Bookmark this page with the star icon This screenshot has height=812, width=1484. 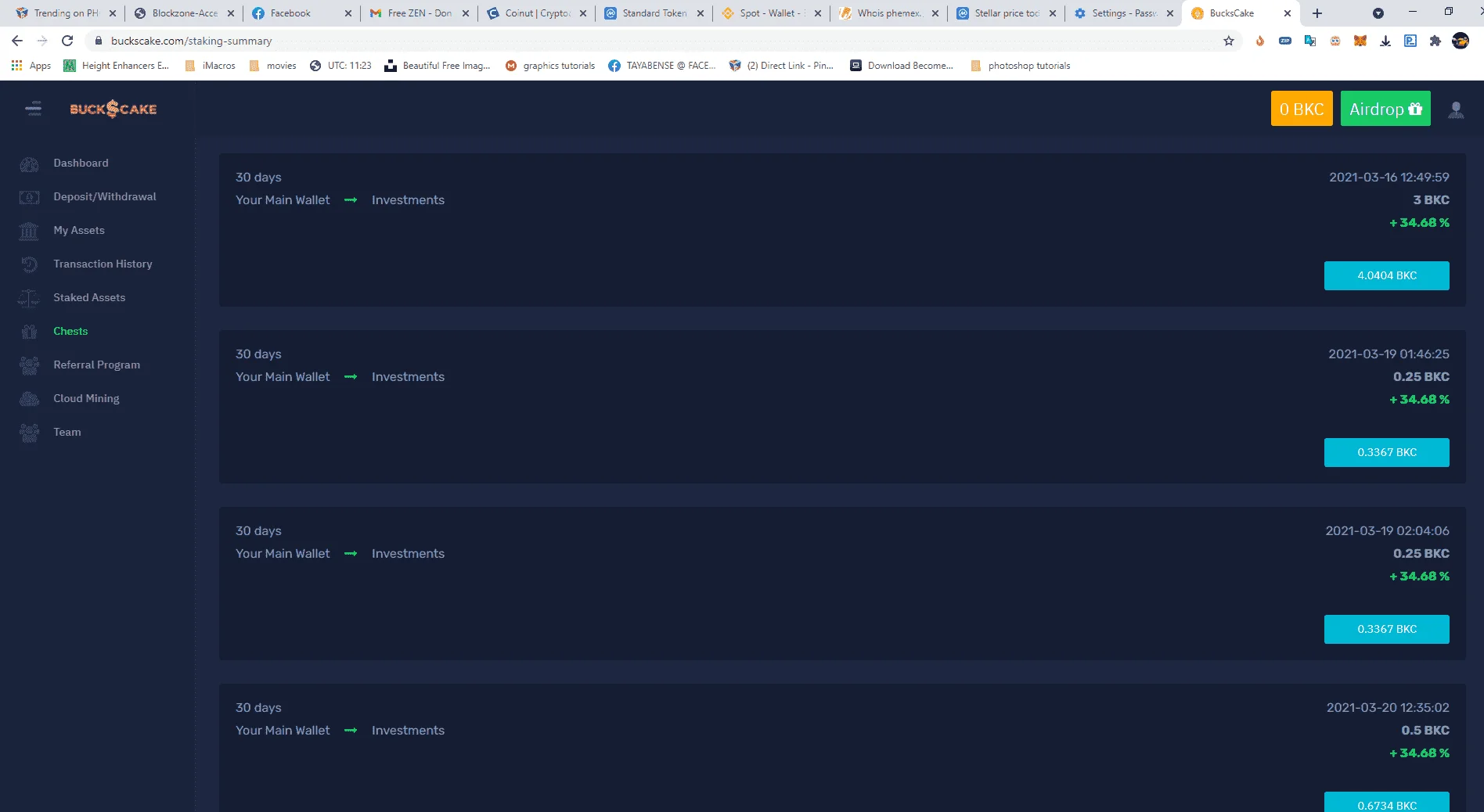click(x=1229, y=41)
